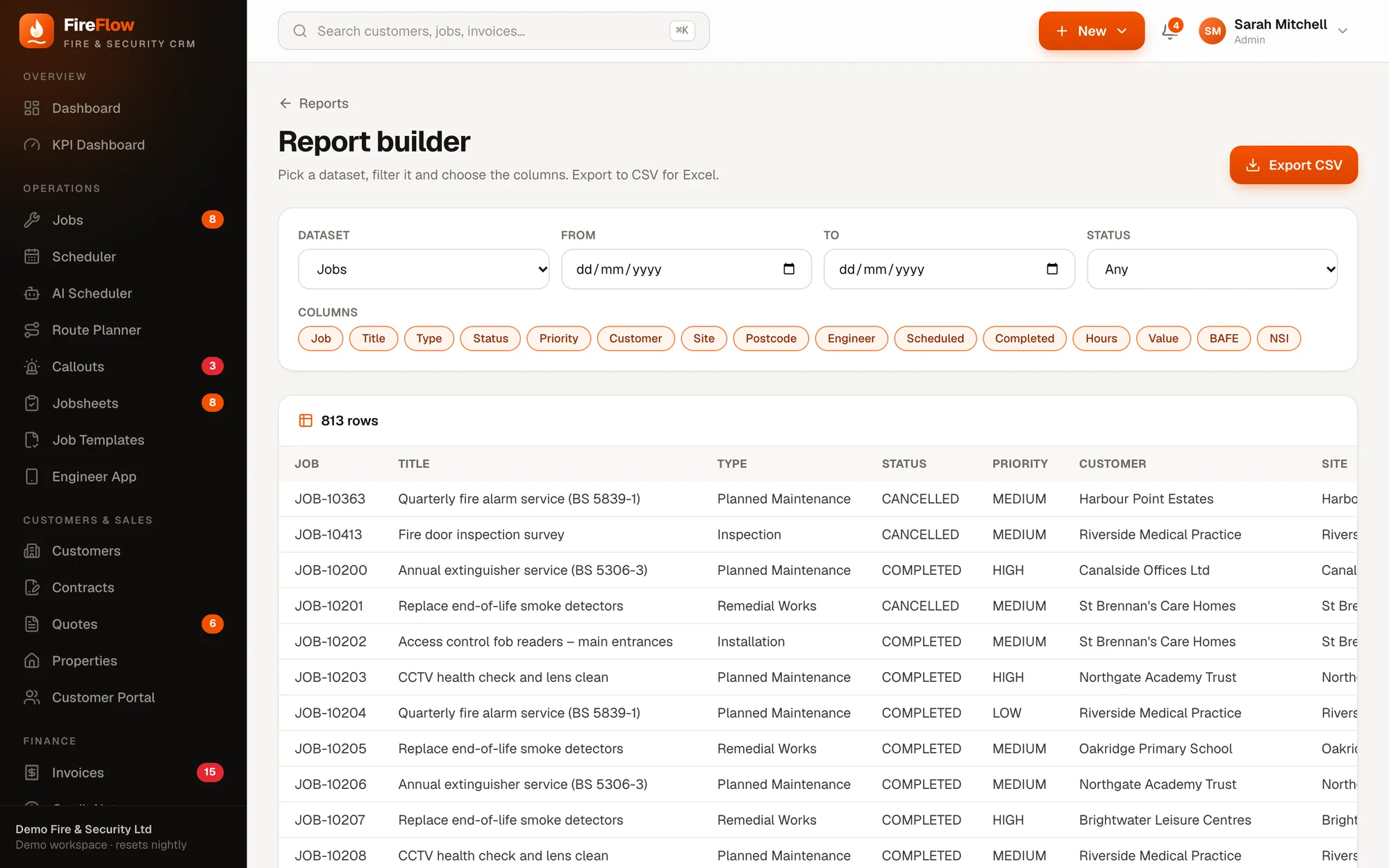Open calendar picker in TO date field
1389x868 pixels.
pyautogui.click(x=1052, y=269)
